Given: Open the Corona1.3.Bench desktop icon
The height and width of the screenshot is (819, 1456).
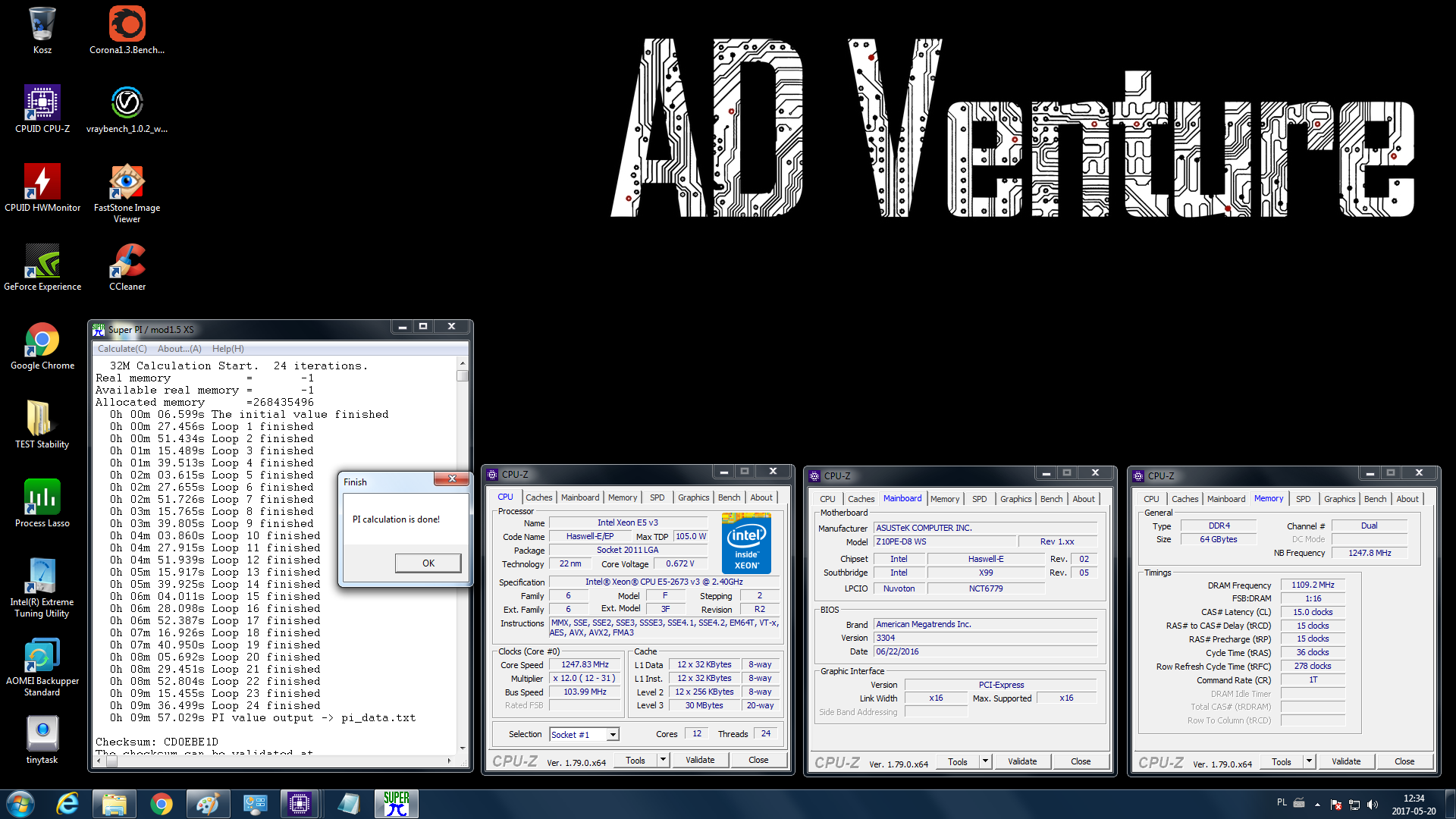Looking at the screenshot, I should pyautogui.click(x=127, y=30).
